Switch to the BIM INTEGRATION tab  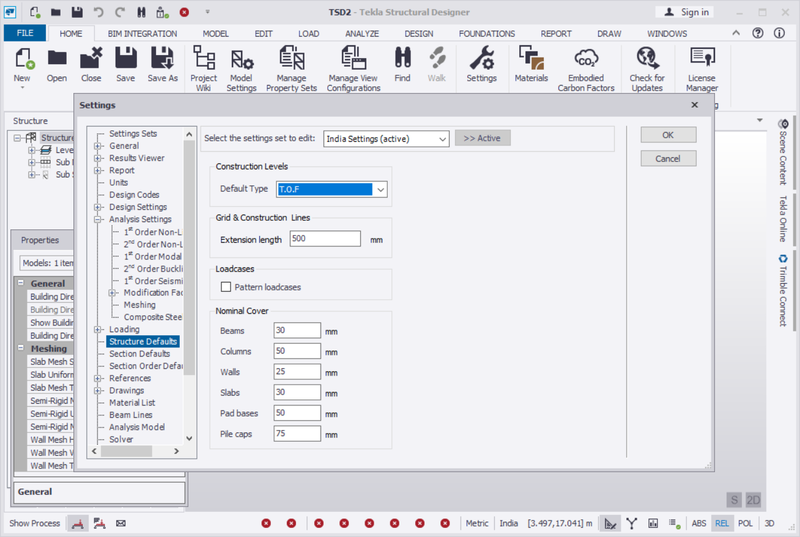coord(142,34)
